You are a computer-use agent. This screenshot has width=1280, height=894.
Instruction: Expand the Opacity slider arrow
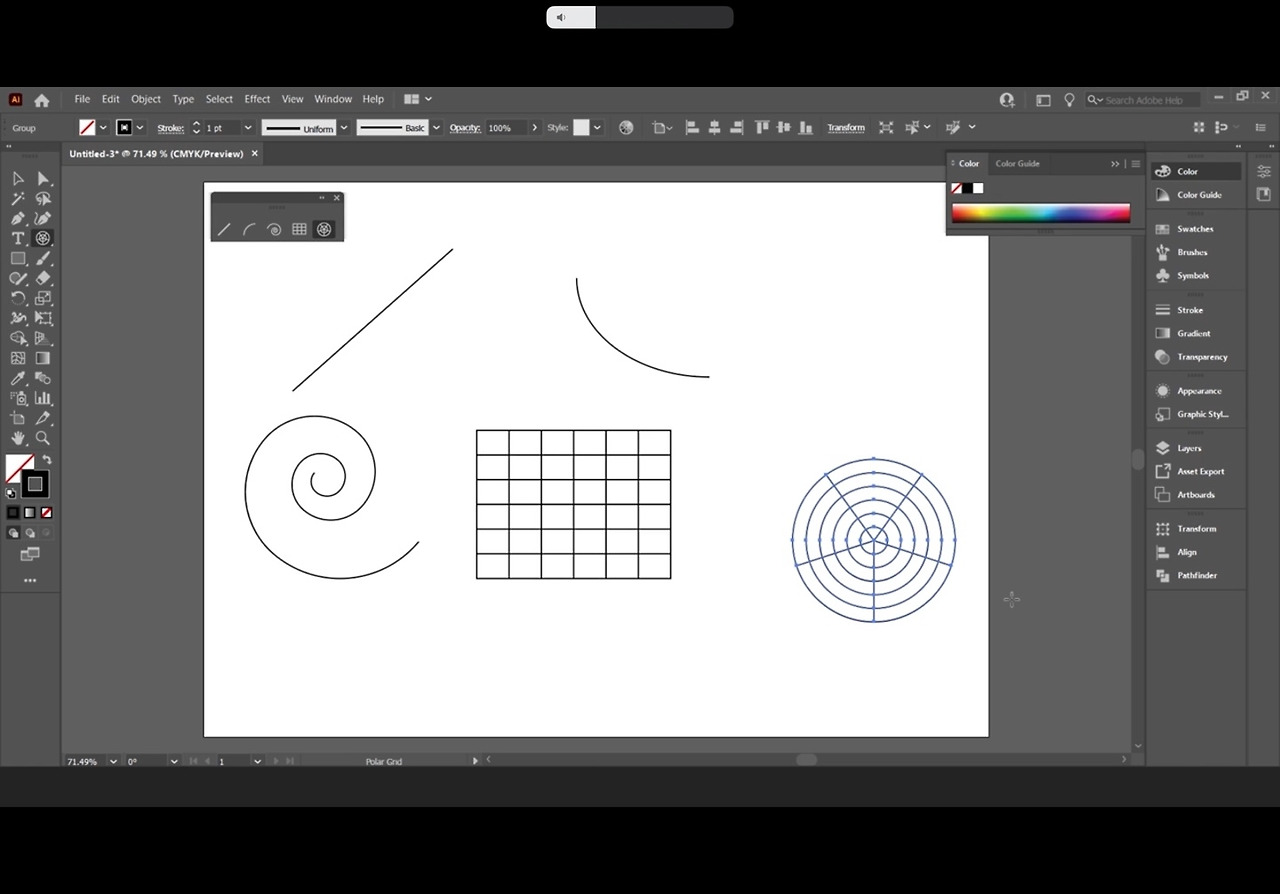(535, 128)
